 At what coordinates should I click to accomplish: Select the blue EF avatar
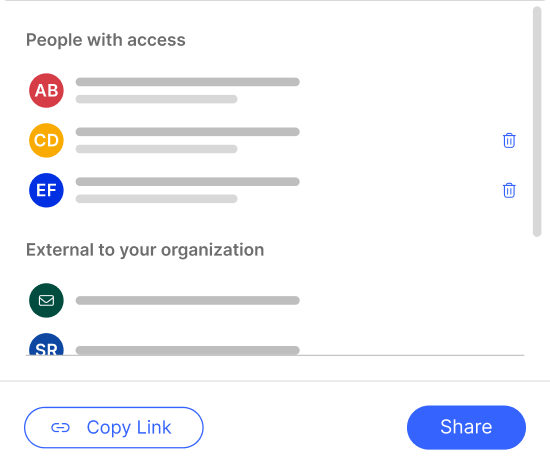pos(46,190)
